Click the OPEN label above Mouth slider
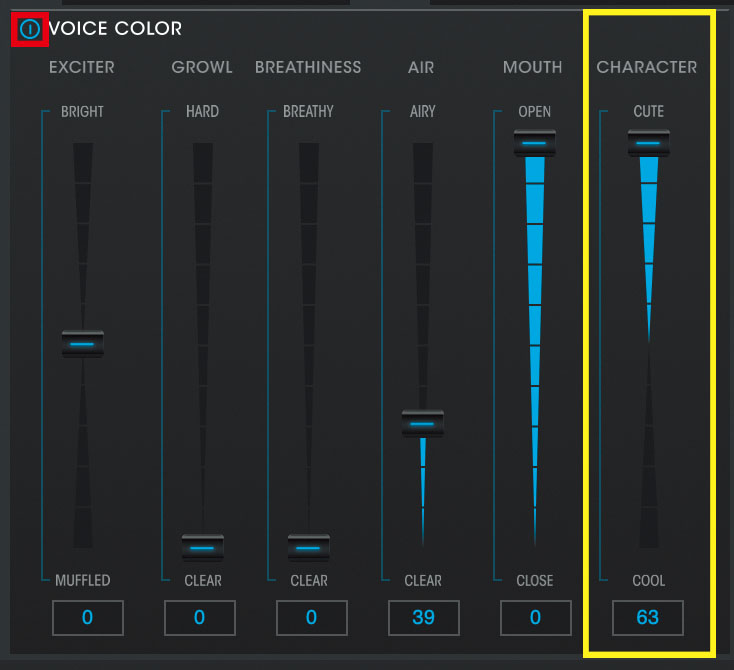The width and height of the screenshot is (734, 670). click(535, 111)
